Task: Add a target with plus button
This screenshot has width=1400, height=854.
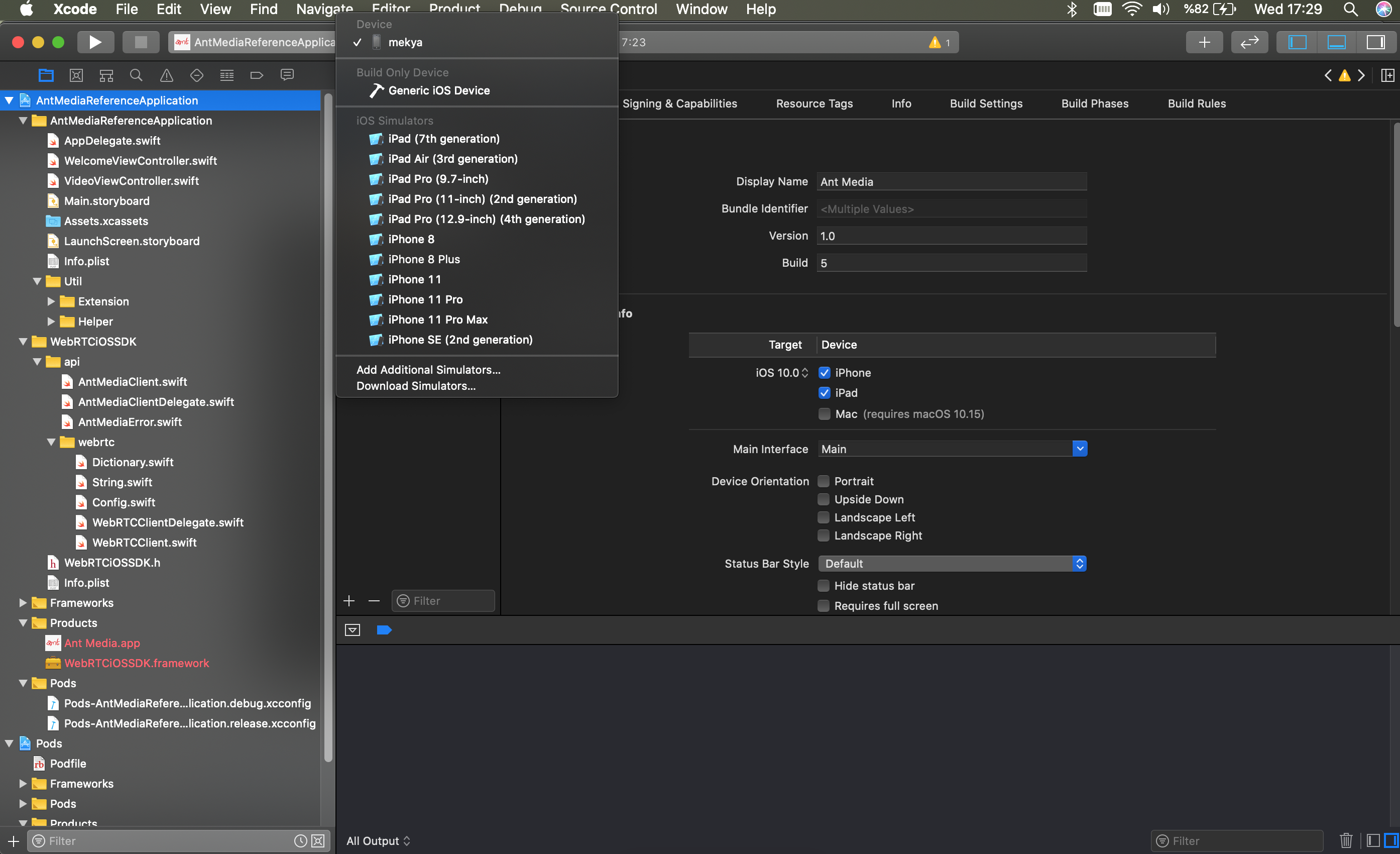Action: 349,600
